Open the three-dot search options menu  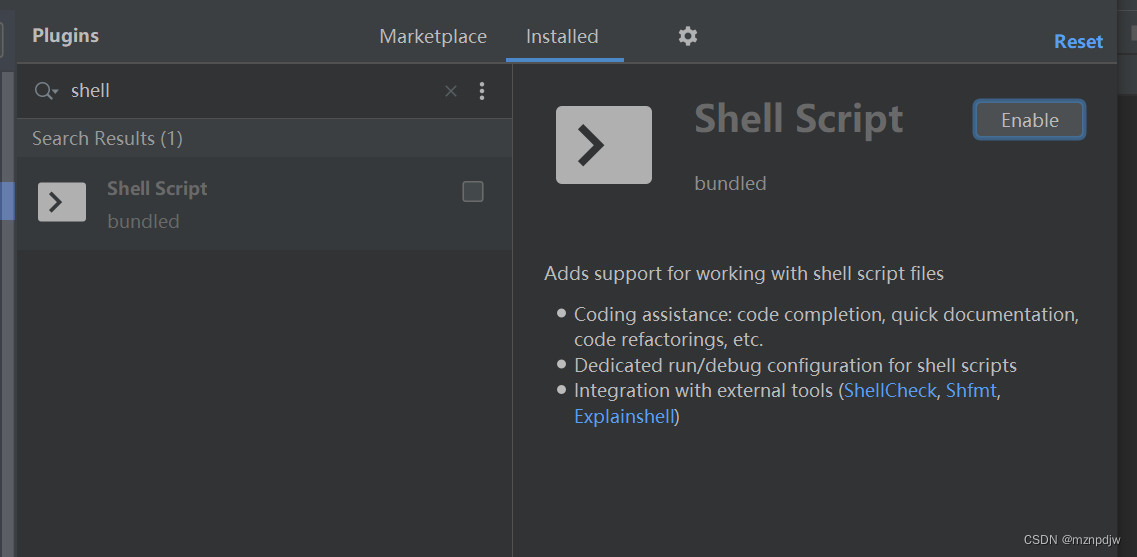click(481, 91)
